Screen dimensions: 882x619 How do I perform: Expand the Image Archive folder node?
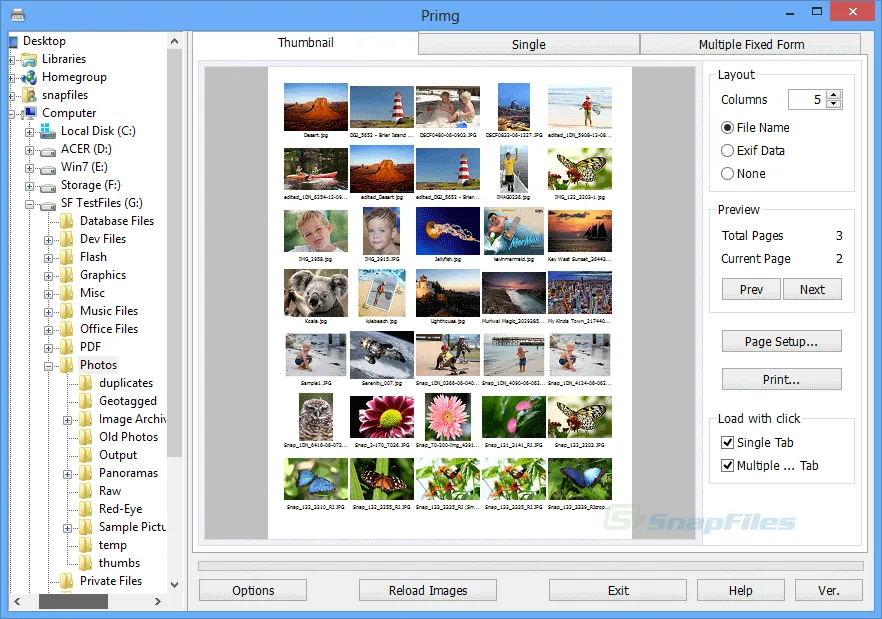[x=68, y=420]
